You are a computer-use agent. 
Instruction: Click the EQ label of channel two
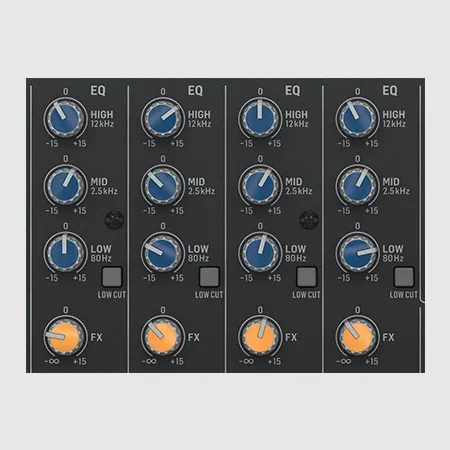point(195,91)
